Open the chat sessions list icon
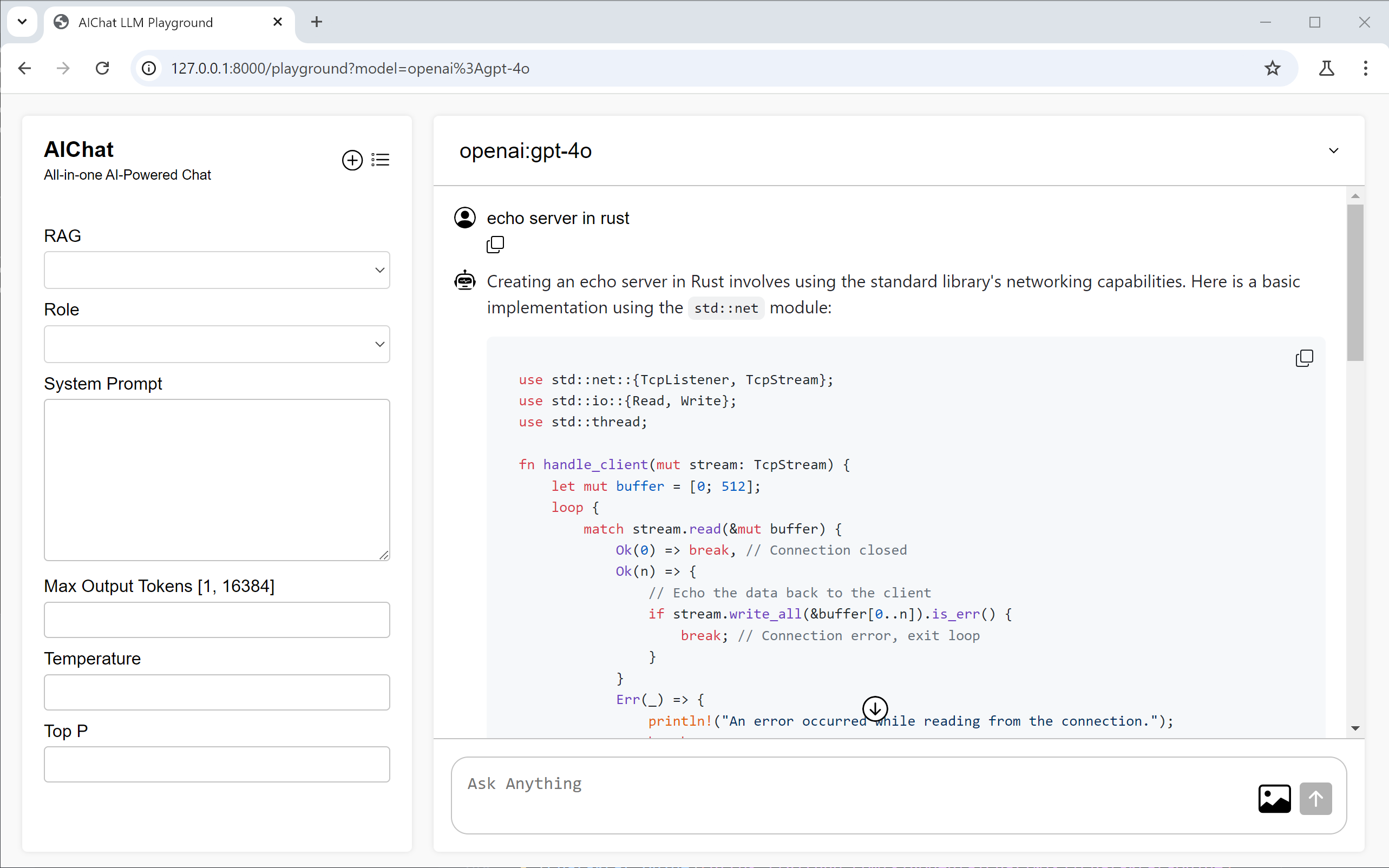Viewport: 1389px width, 868px height. click(380, 160)
